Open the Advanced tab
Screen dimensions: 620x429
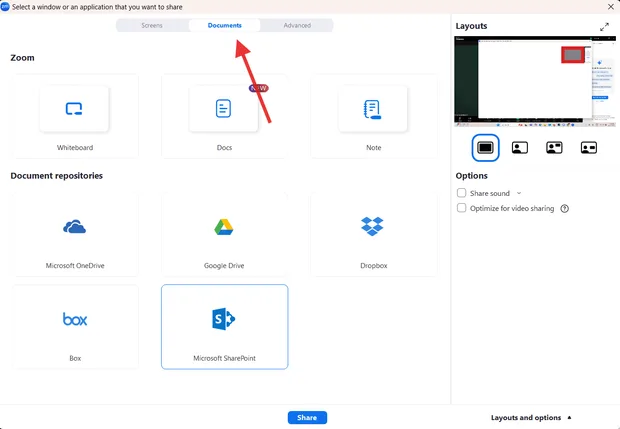(297, 25)
